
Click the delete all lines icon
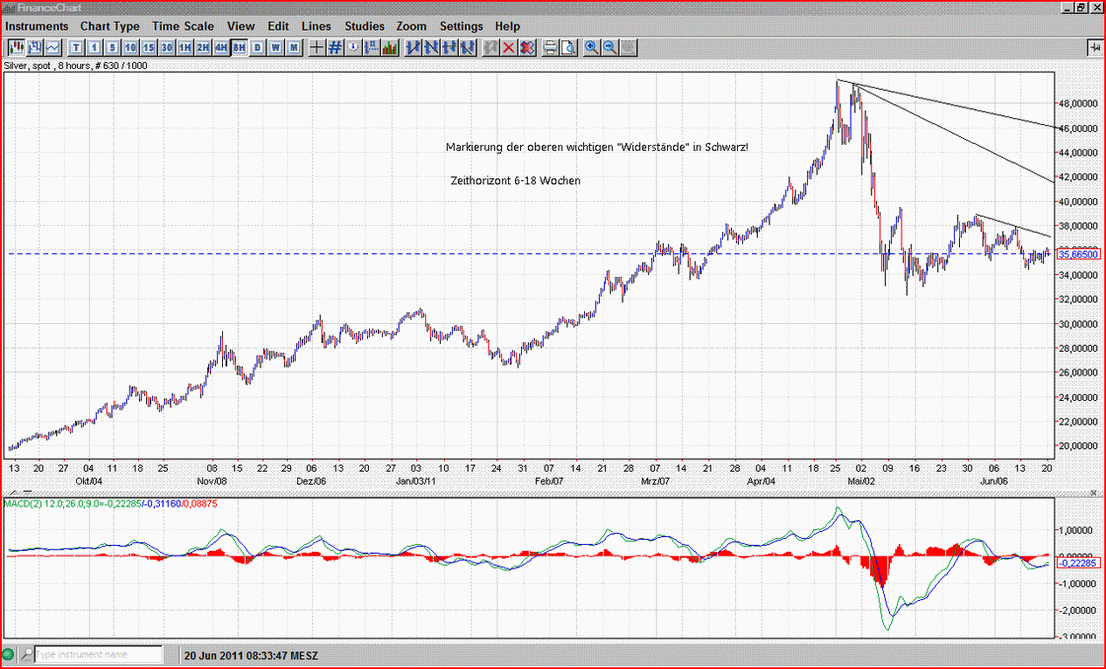[527, 48]
